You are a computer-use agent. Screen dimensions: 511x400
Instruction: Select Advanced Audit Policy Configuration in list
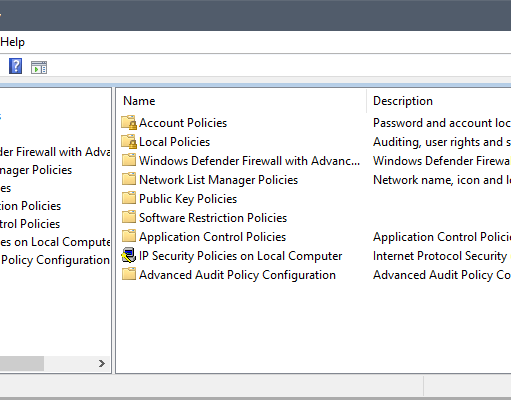pos(237,275)
